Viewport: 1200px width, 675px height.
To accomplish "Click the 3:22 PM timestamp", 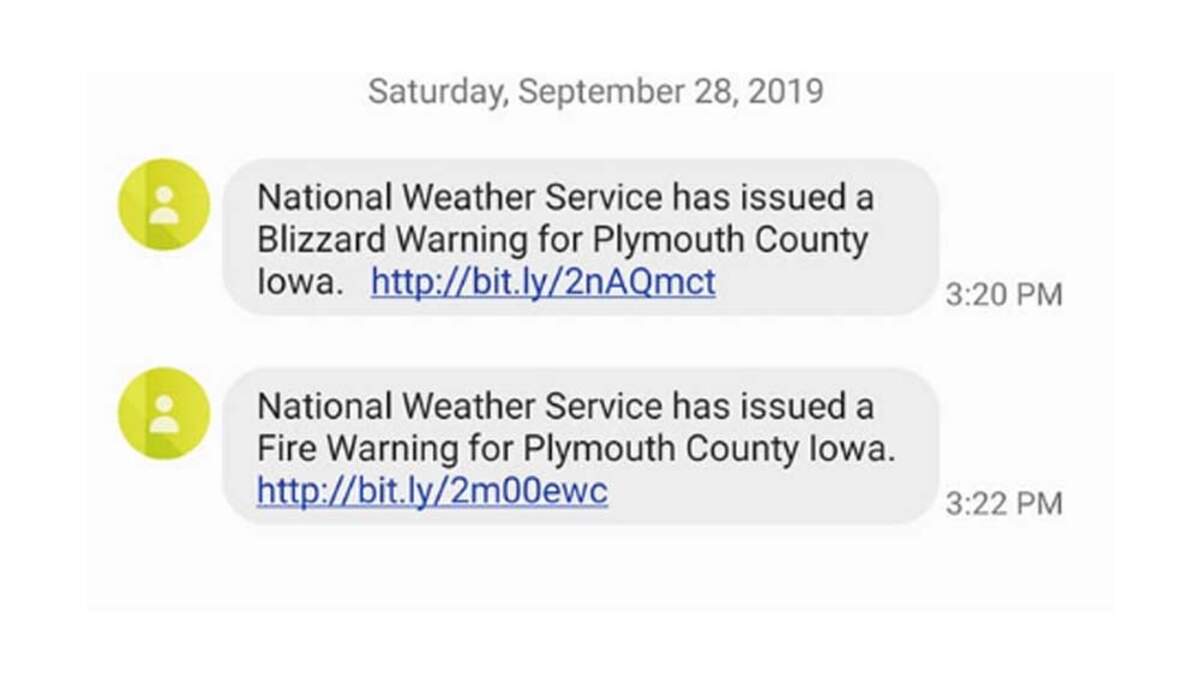I will (1003, 503).
